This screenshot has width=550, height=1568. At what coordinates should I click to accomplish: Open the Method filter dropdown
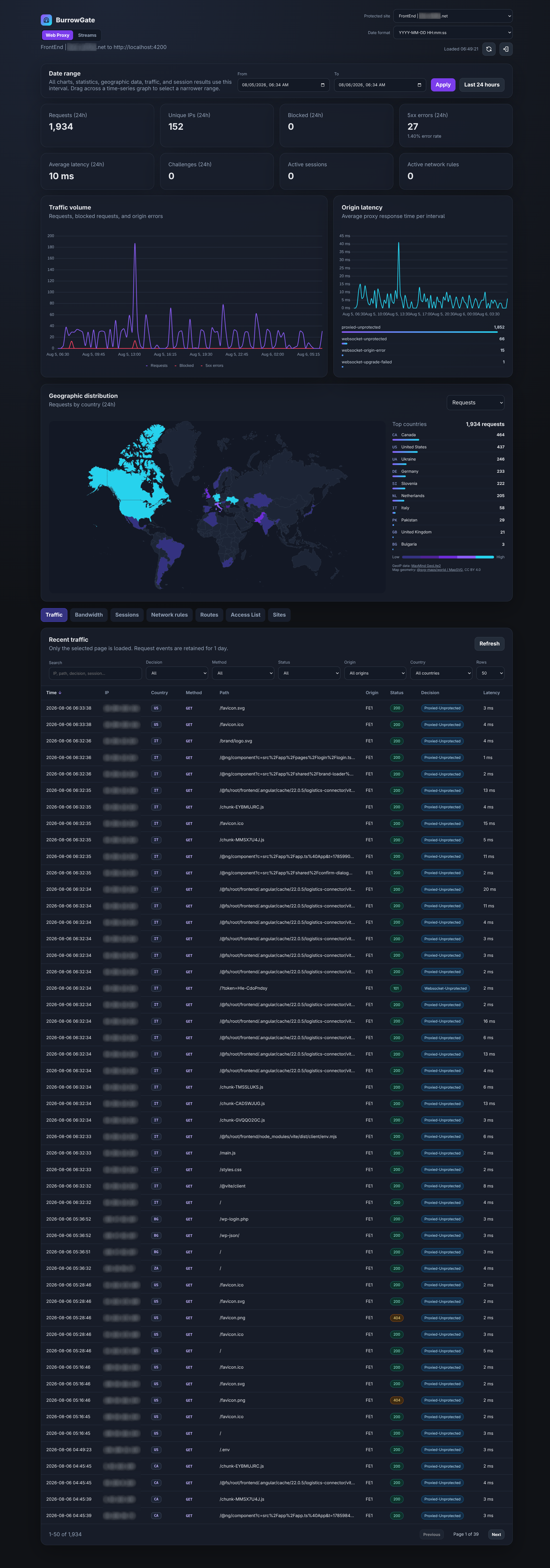[242, 673]
